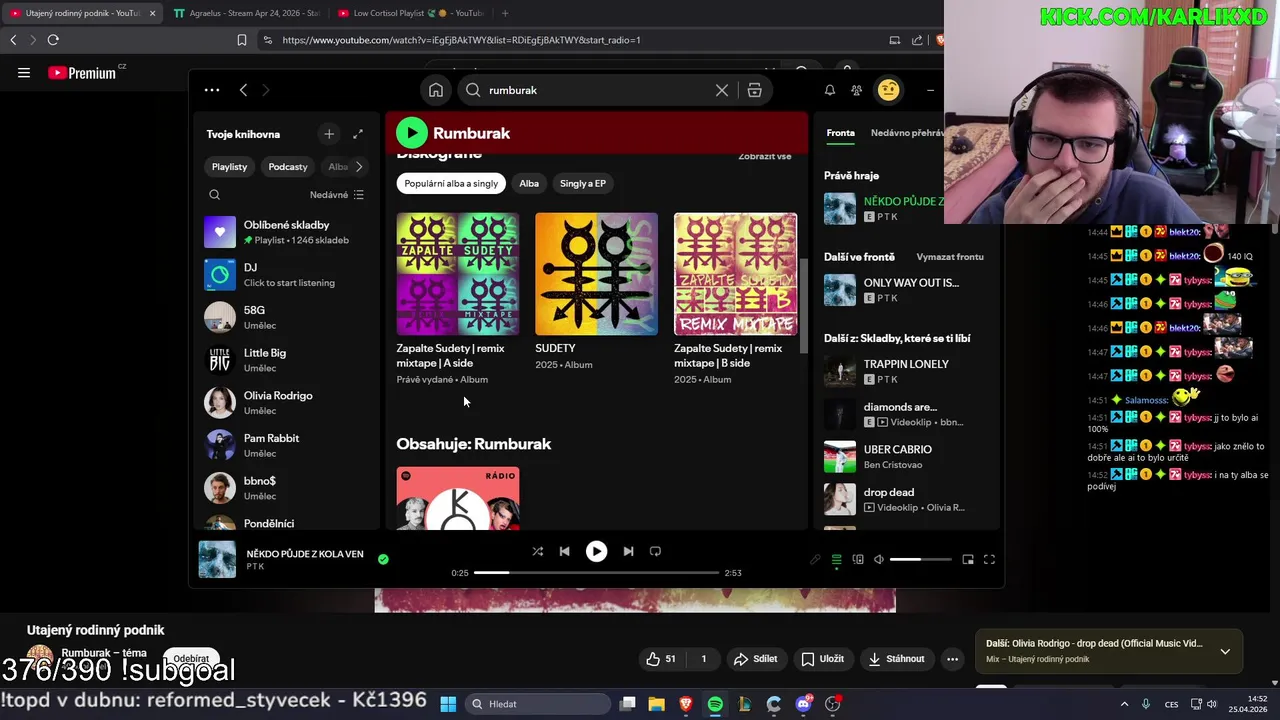Go back in Spotify navigation
The height and width of the screenshot is (720, 1280).
(x=243, y=90)
